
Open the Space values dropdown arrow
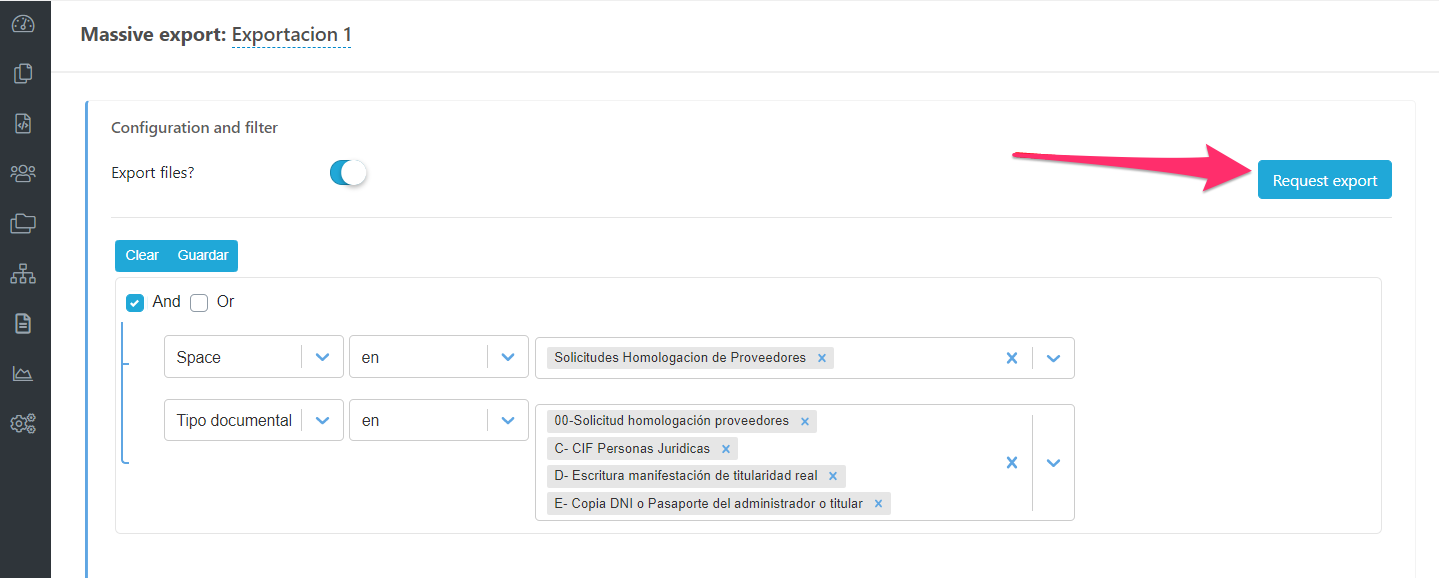click(1053, 358)
